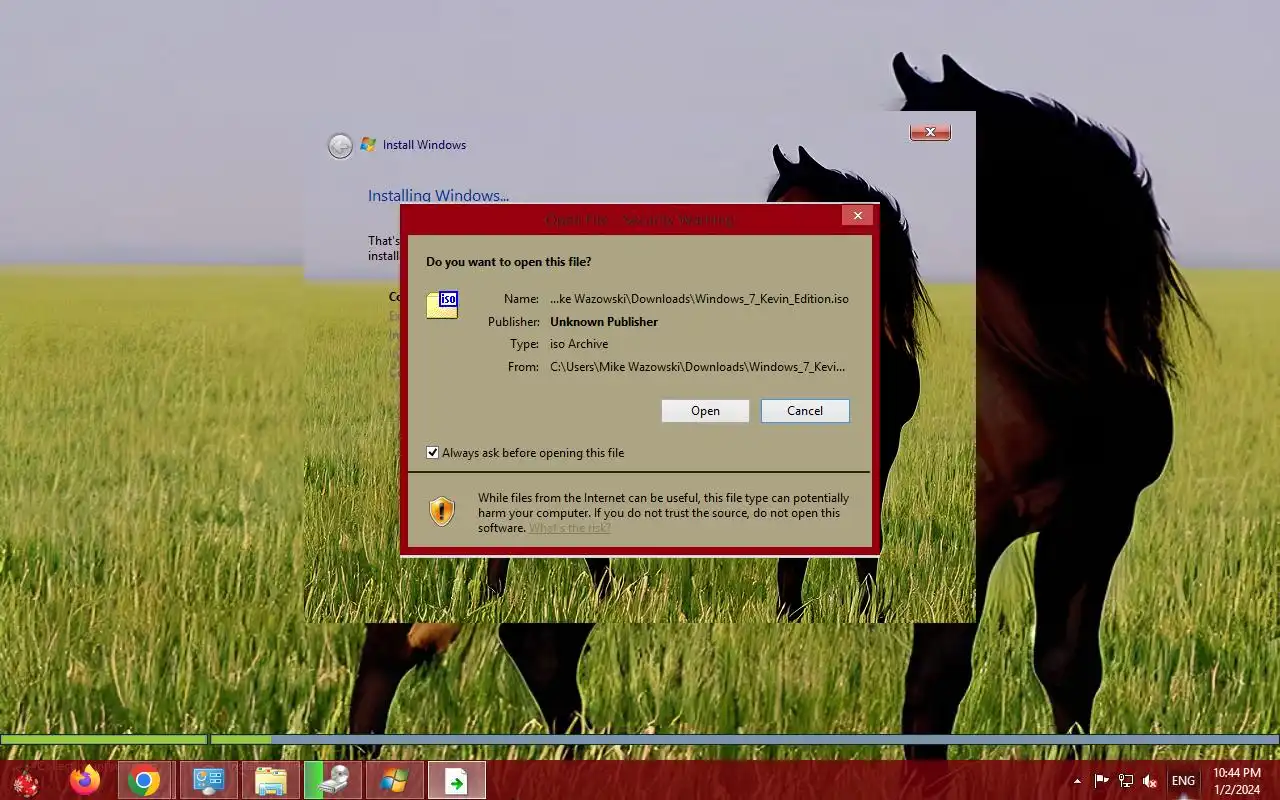
Task: Close the Install Windows window
Action: (930, 132)
